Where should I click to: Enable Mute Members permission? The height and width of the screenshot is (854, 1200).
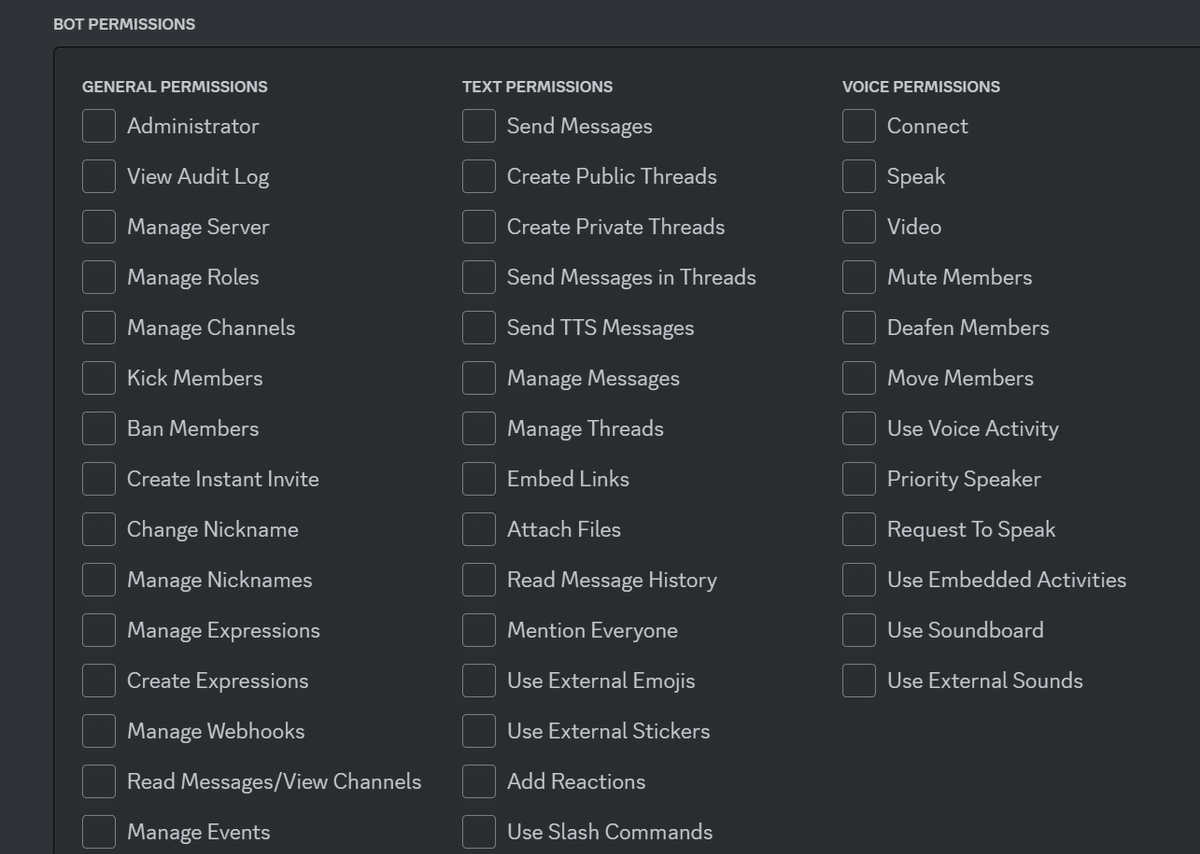[x=858, y=277]
